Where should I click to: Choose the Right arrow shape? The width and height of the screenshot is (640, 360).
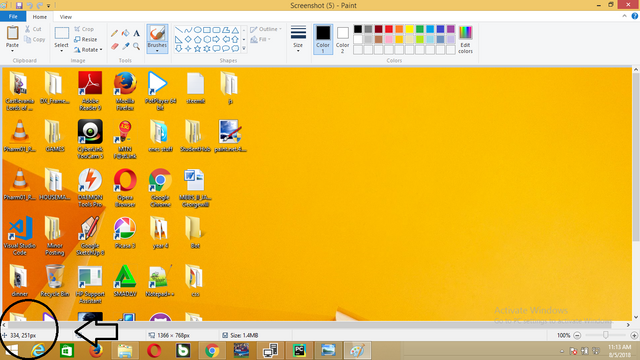point(216,40)
